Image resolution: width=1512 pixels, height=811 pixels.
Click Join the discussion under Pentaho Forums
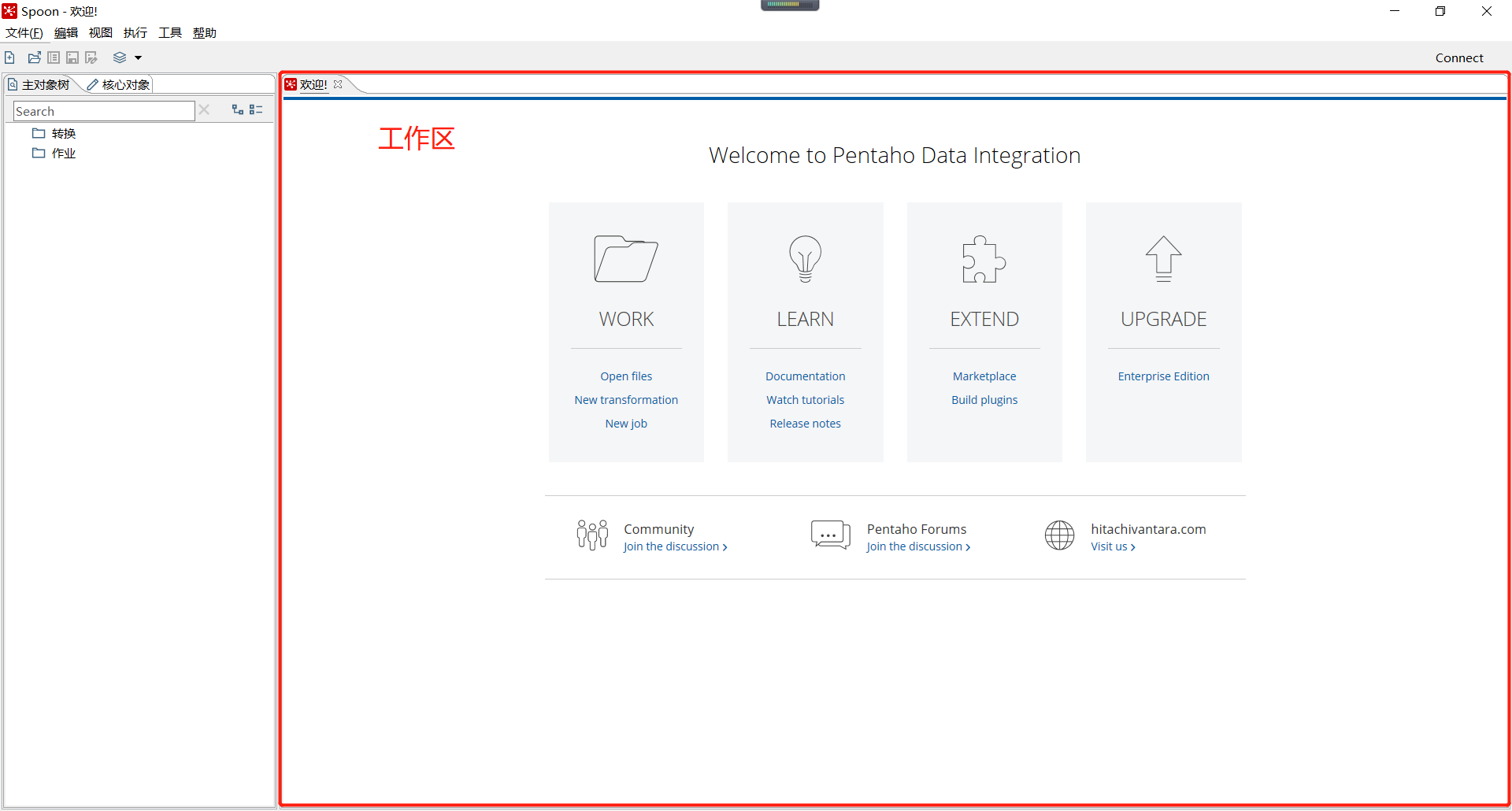pos(918,546)
